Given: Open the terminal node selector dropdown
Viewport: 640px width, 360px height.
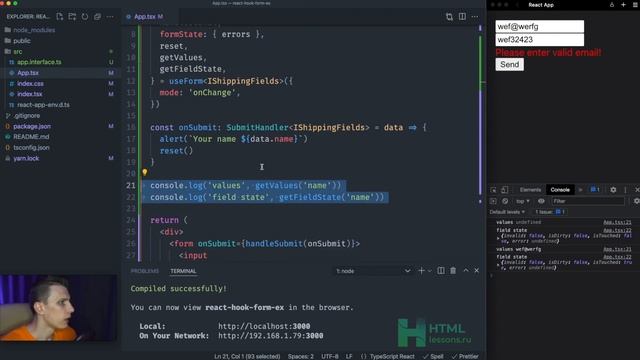Looking at the screenshot, I should (373, 271).
